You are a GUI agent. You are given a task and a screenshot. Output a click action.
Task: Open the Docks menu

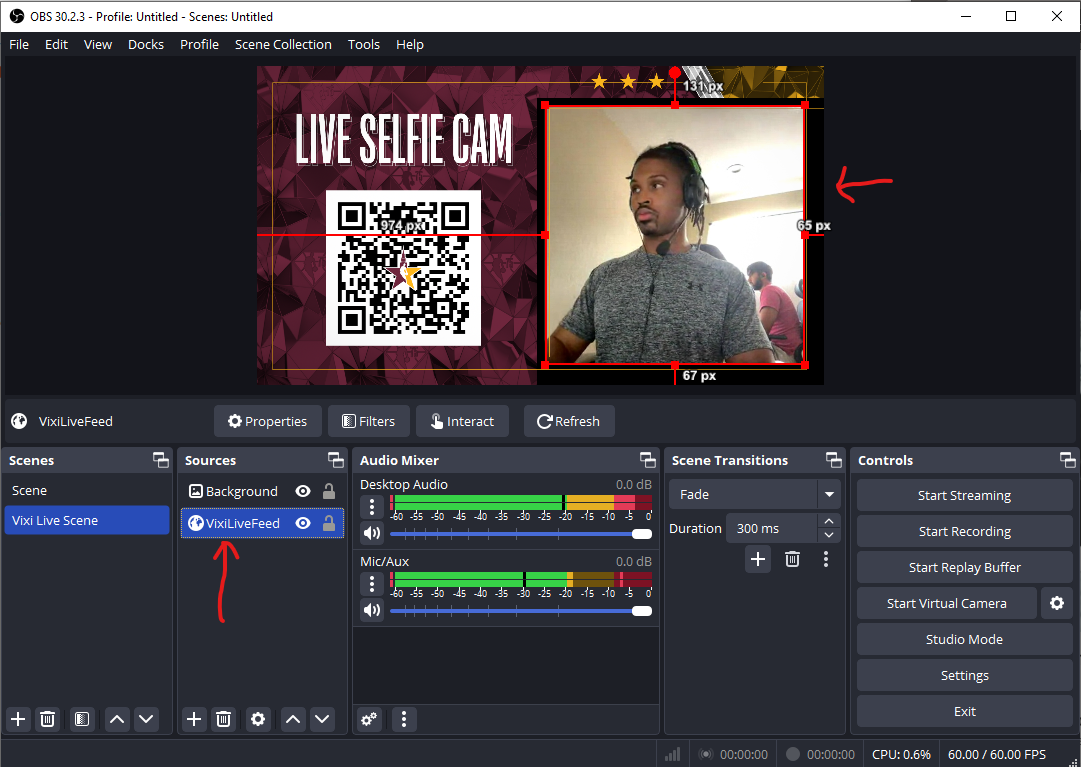pyautogui.click(x=146, y=44)
